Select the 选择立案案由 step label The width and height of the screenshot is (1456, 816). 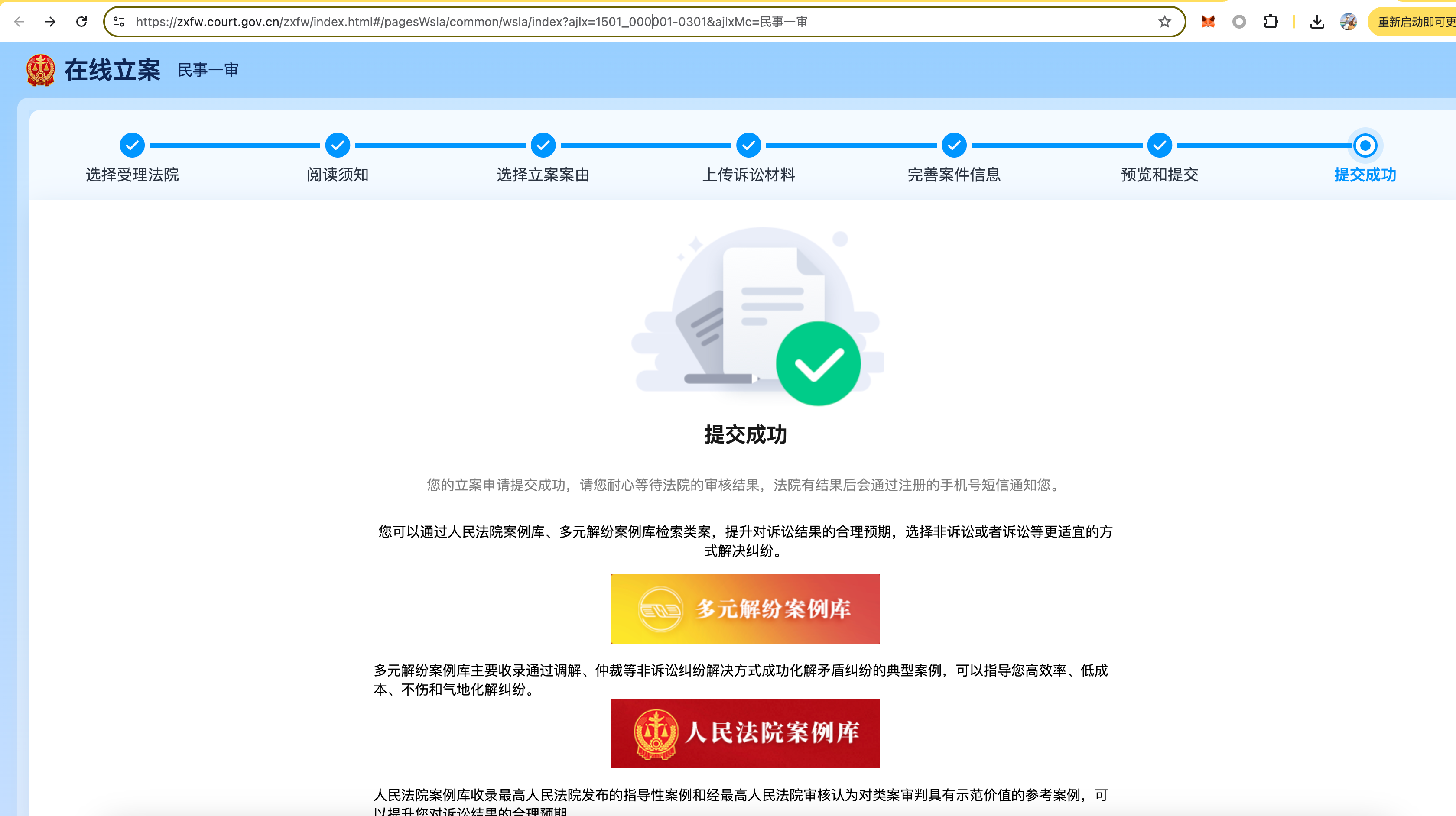(543, 175)
